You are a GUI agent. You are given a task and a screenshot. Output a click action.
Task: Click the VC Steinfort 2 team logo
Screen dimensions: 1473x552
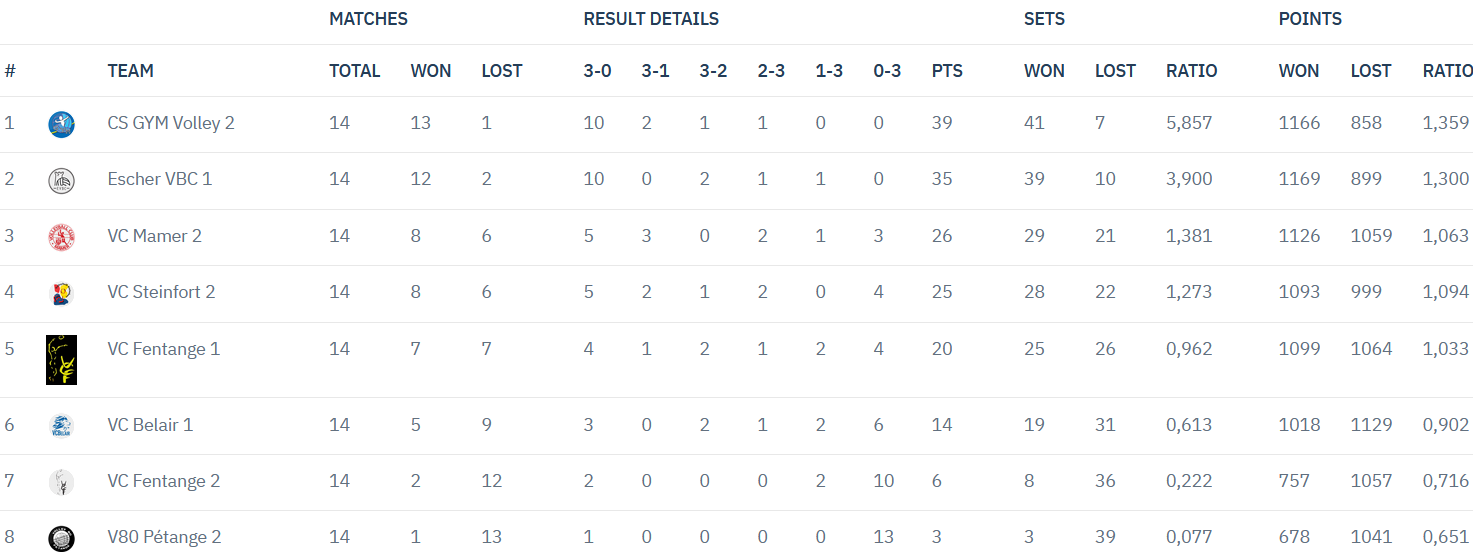[x=61, y=293]
